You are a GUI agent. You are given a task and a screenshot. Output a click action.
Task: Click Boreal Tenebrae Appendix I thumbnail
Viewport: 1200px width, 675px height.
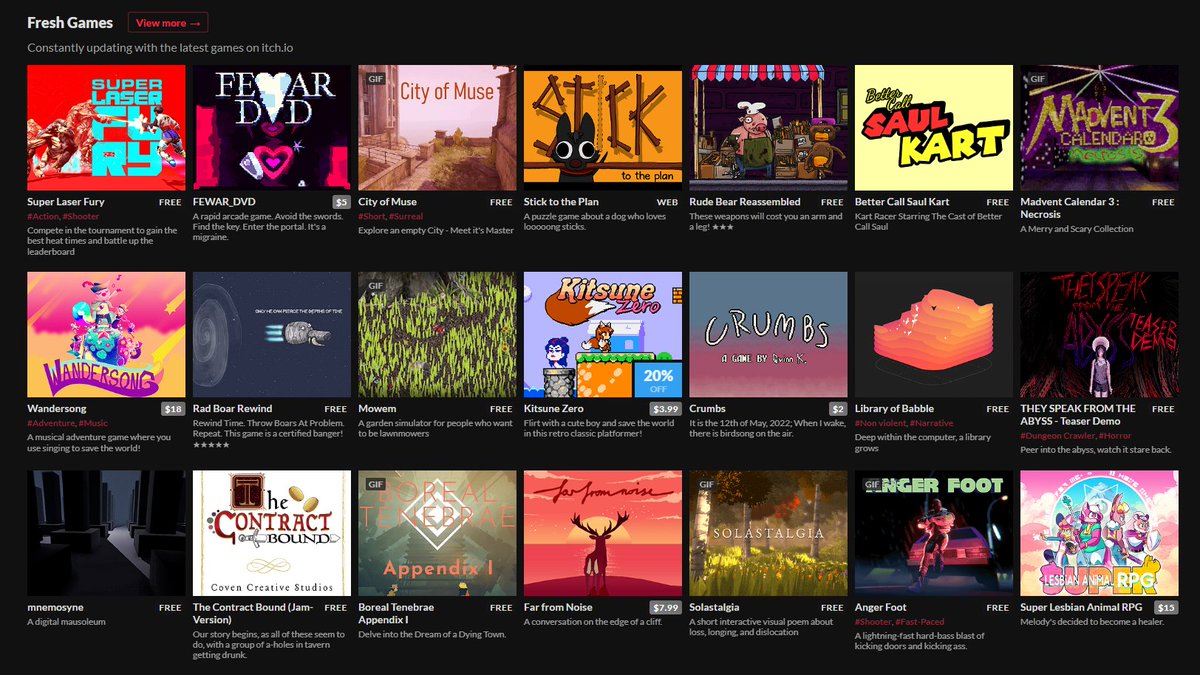click(x=437, y=533)
